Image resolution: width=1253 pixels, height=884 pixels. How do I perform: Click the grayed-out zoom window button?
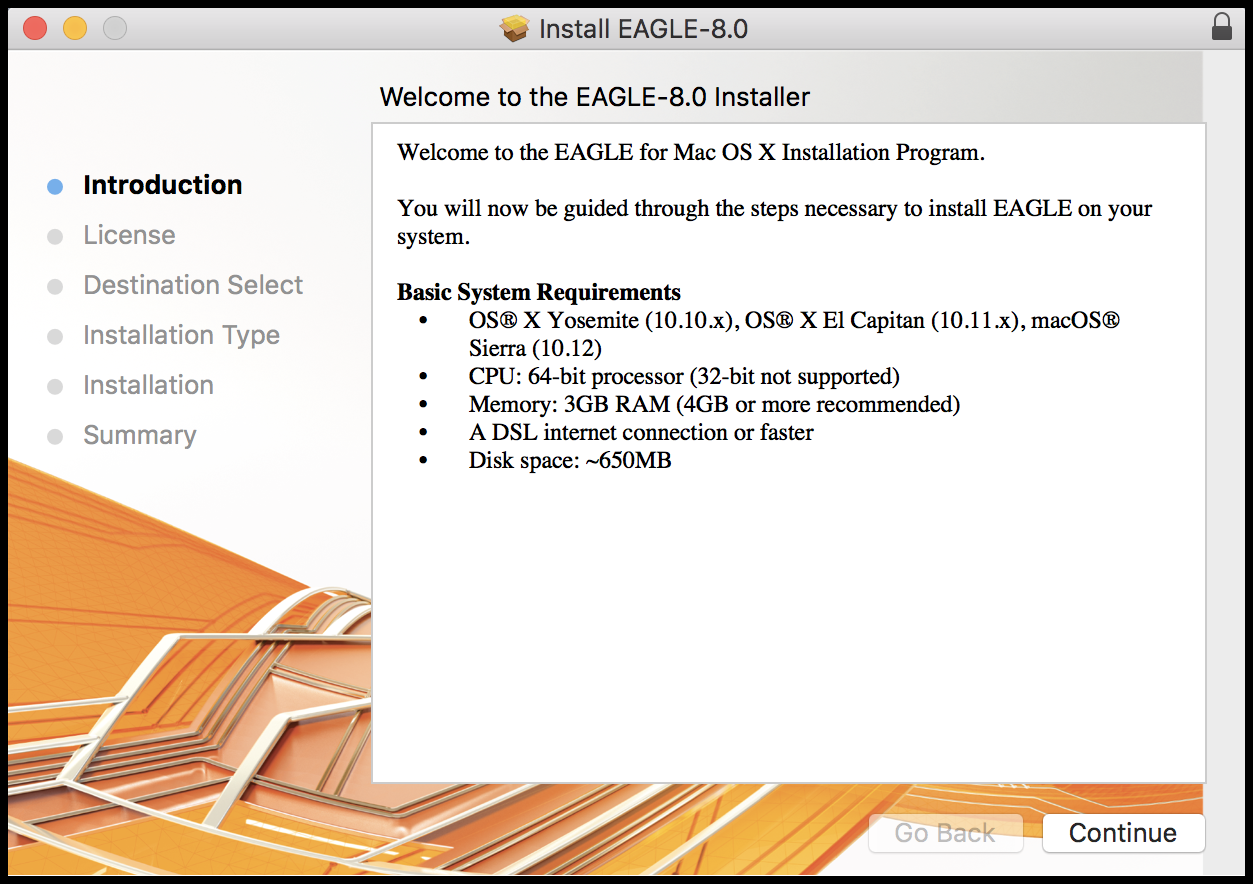[x=115, y=28]
